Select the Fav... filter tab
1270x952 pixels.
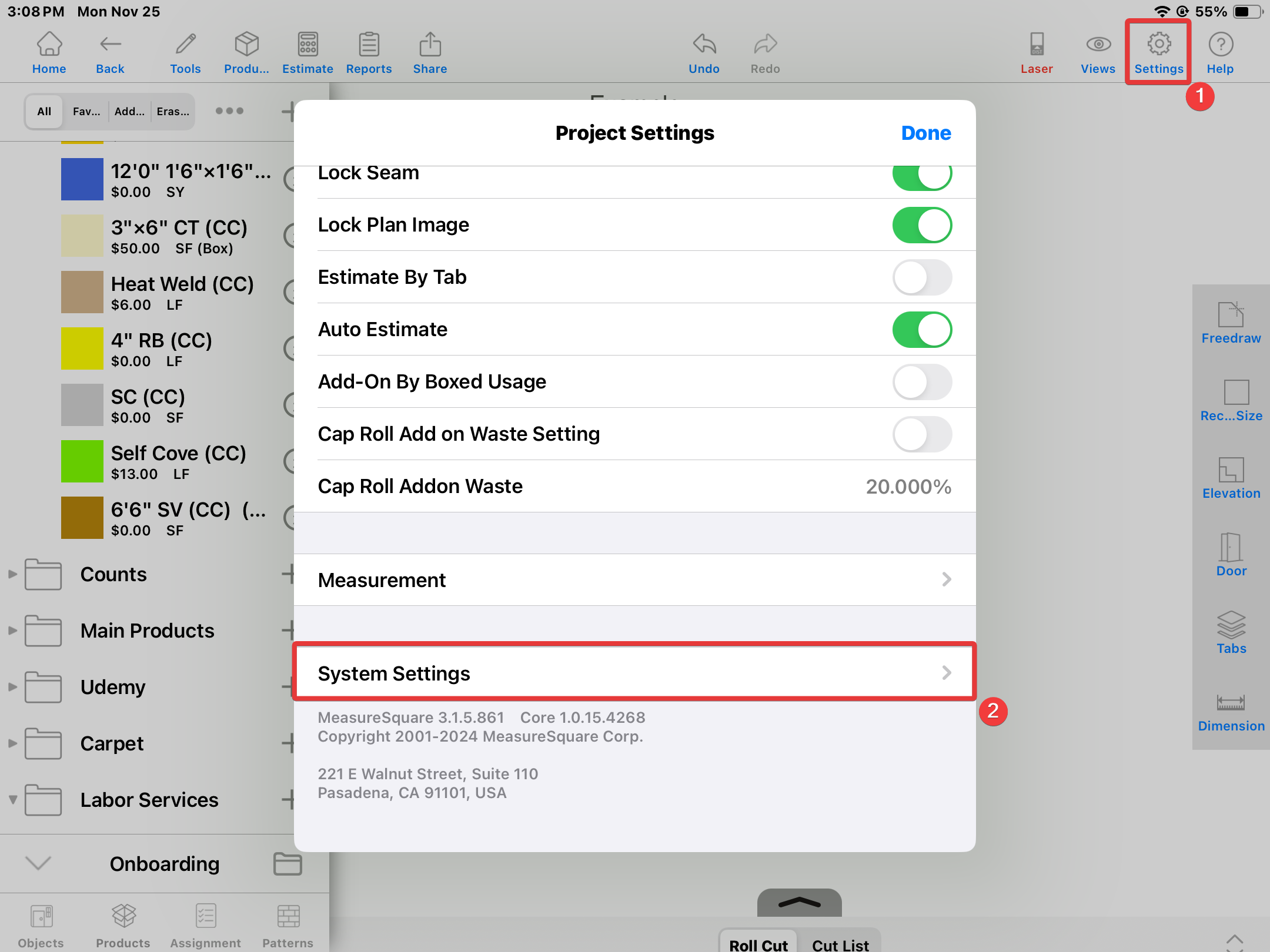86,112
